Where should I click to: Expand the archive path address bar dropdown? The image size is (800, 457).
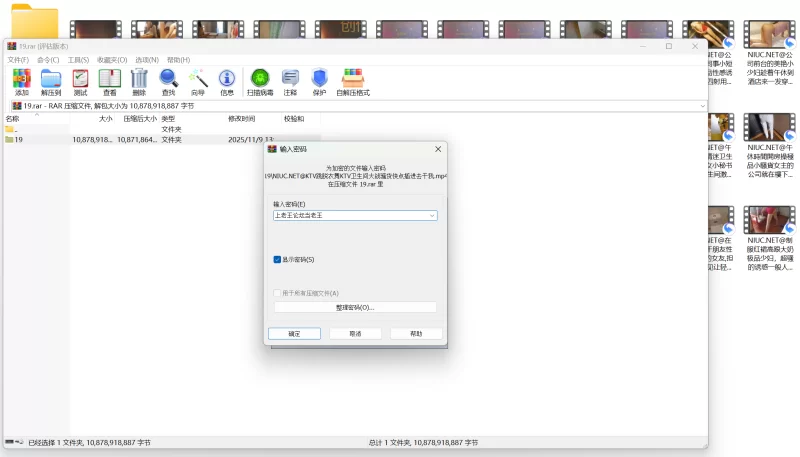[x=703, y=106]
